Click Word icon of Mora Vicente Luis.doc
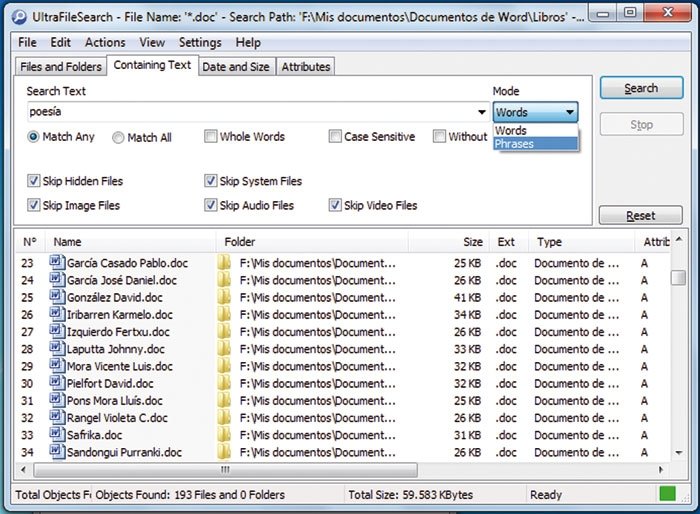This screenshot has width=700, height=514. 57,365
